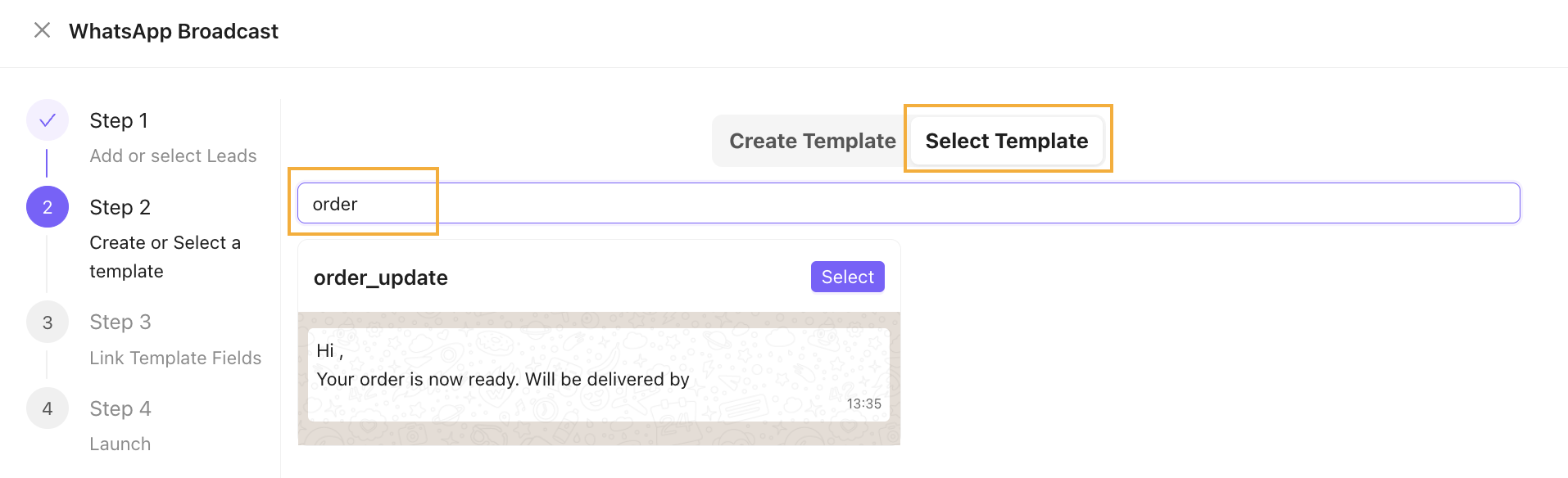Click the WhatsApp Broadcast title
This screenshot has width=1568, height=478.
[x=174, y=31]
